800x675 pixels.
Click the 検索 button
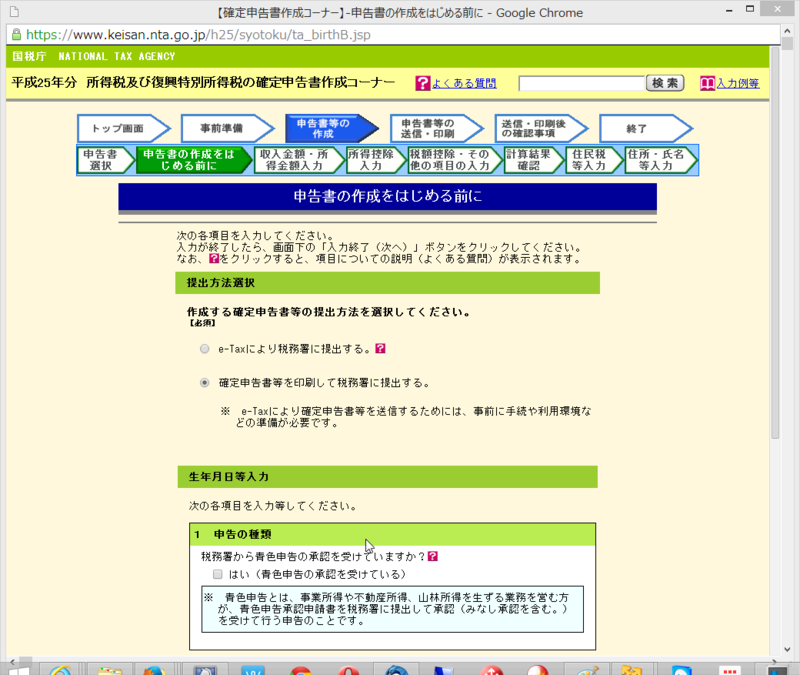665,83
